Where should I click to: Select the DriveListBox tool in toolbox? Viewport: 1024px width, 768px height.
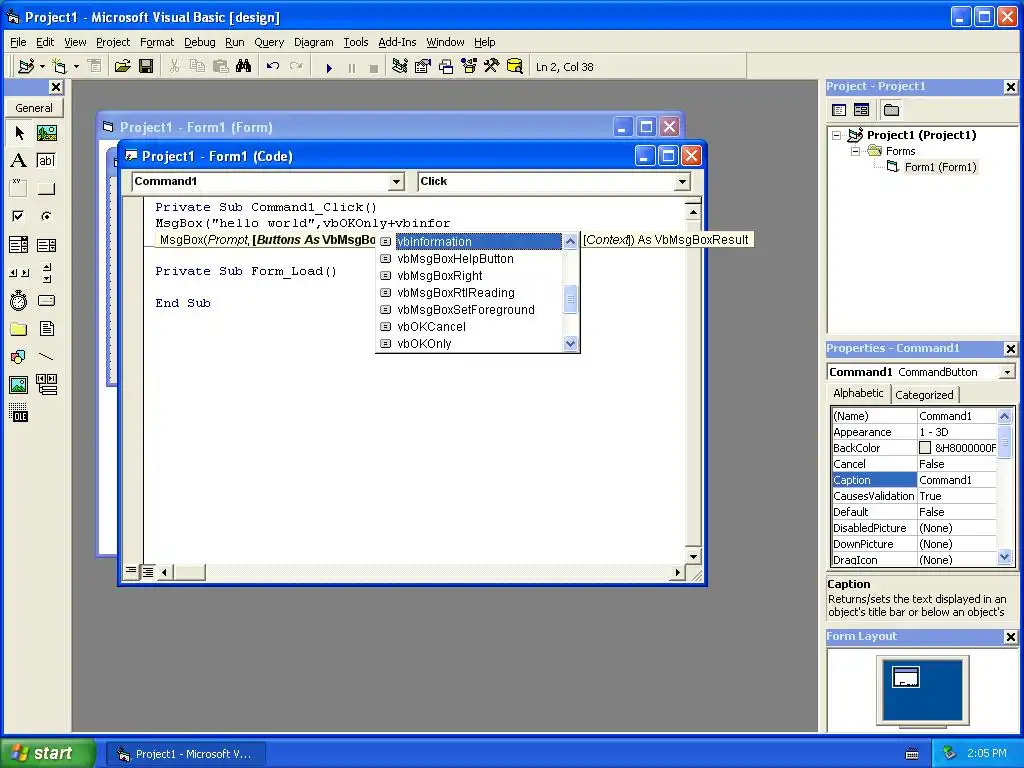tap(46, 300)
